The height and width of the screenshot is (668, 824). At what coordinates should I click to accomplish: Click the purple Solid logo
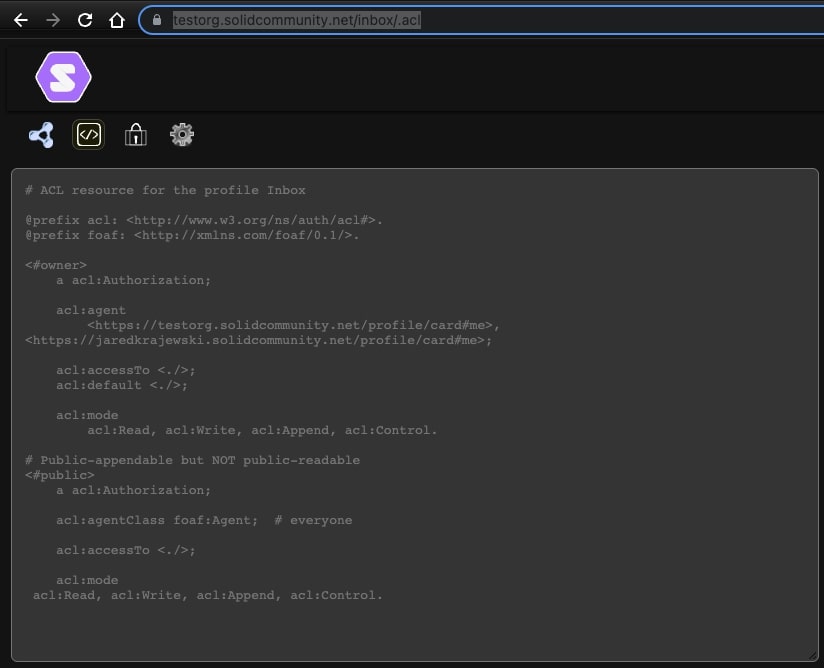(x=64, y=77)
